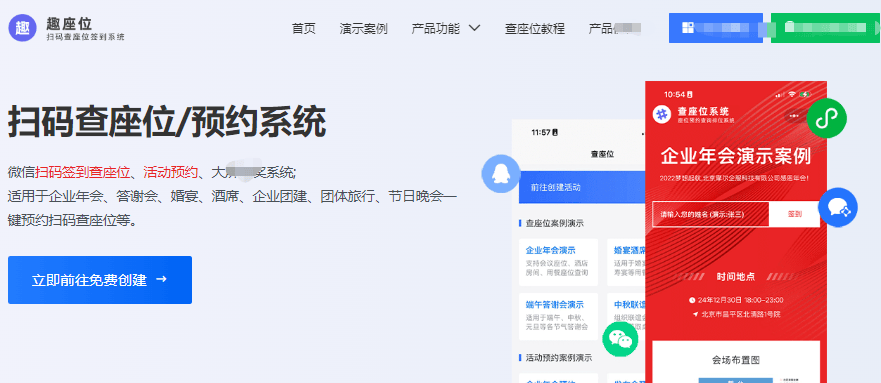Open the 演示案例 menu item
The width and height of the screenshot is (881, 383).
(364, 29)
